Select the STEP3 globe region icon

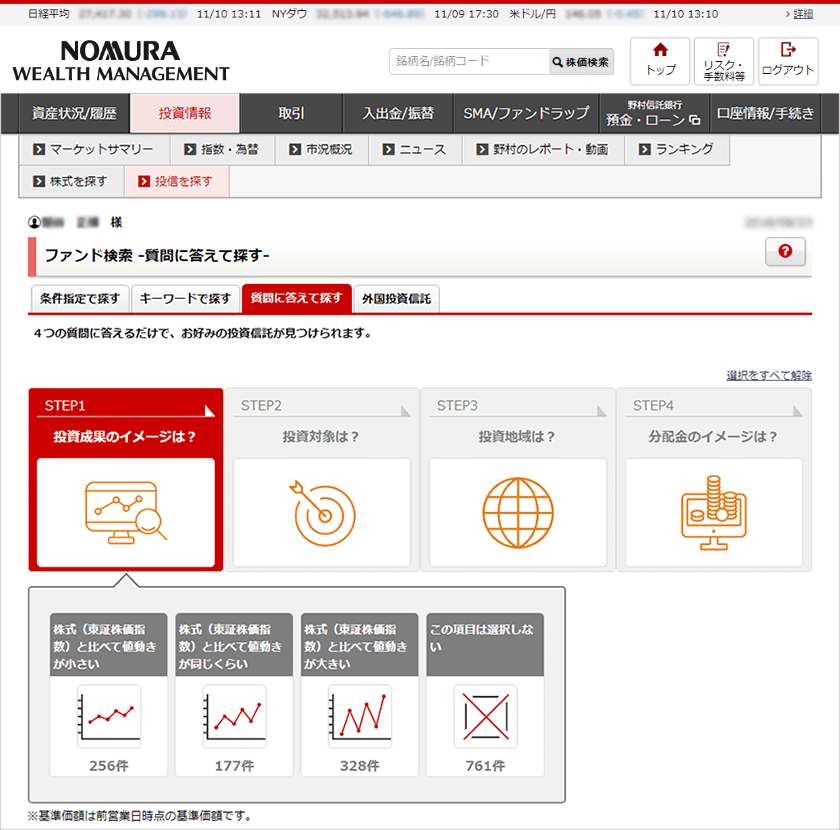pyautogui.click(x=518, y=512)
